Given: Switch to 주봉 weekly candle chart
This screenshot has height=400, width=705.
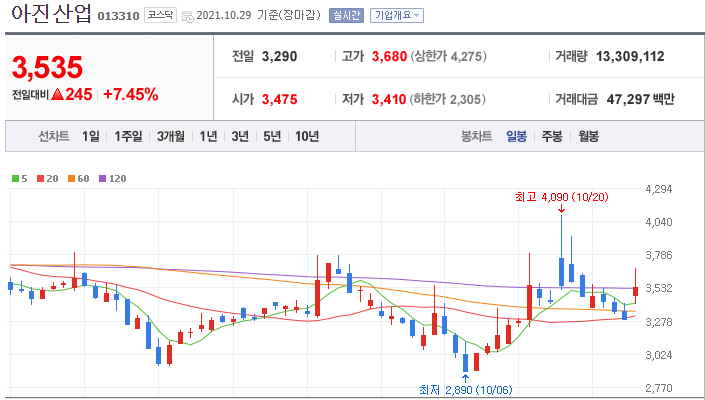Looking at the screenshot, I should (x=552, y=136).
